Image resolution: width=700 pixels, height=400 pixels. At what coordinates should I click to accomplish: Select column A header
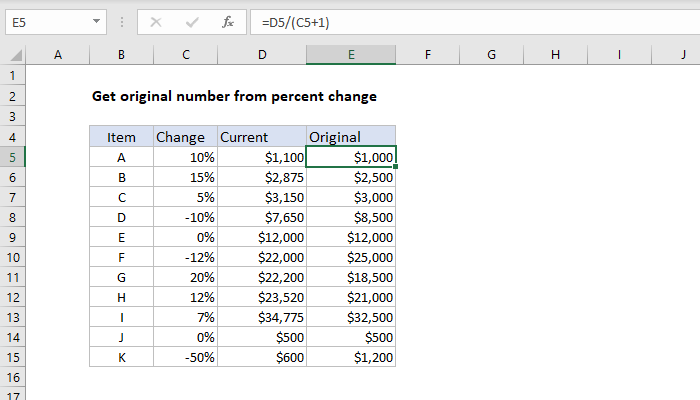pyautogui.click(x=58, y=55)
